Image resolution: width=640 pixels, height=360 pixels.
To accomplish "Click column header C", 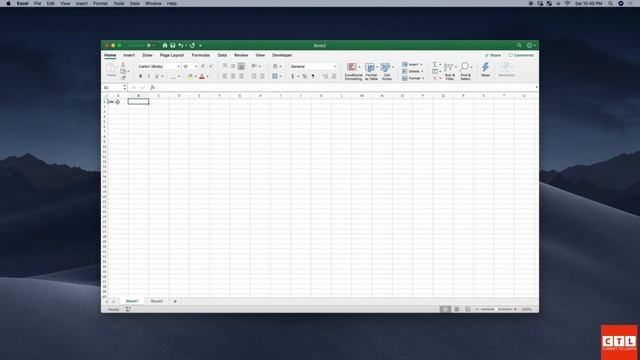I will pyautogui.click(x=158, y=96).
